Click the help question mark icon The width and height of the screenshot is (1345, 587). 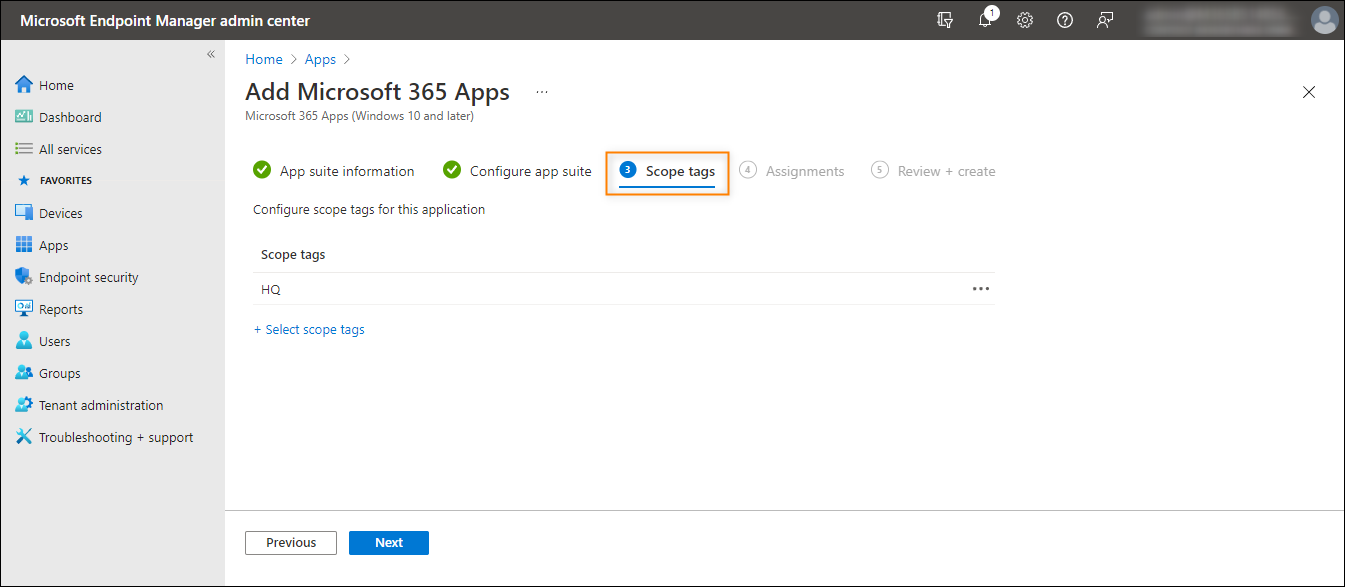coord(1065,20)
